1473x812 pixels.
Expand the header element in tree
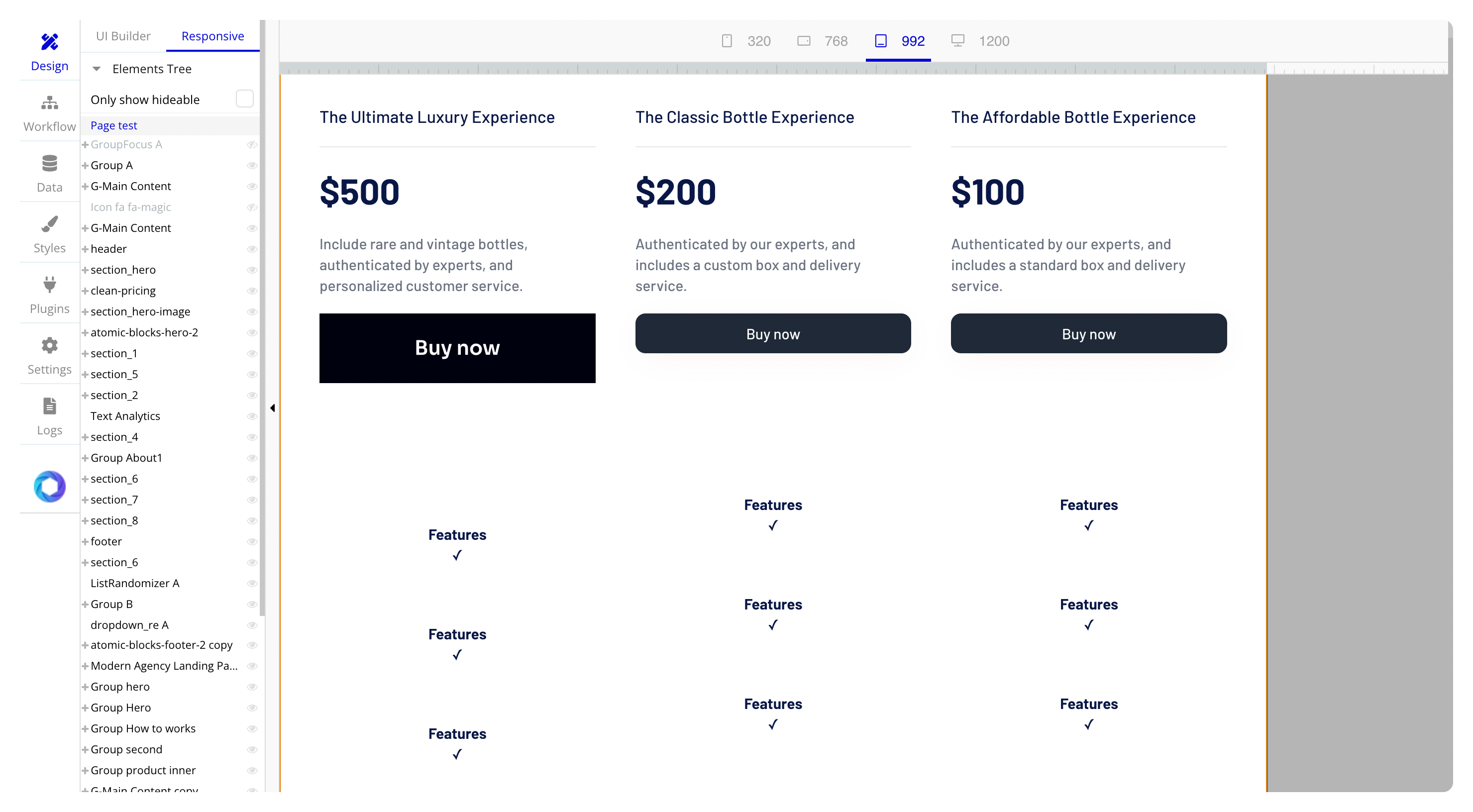[x=85, y=249]
